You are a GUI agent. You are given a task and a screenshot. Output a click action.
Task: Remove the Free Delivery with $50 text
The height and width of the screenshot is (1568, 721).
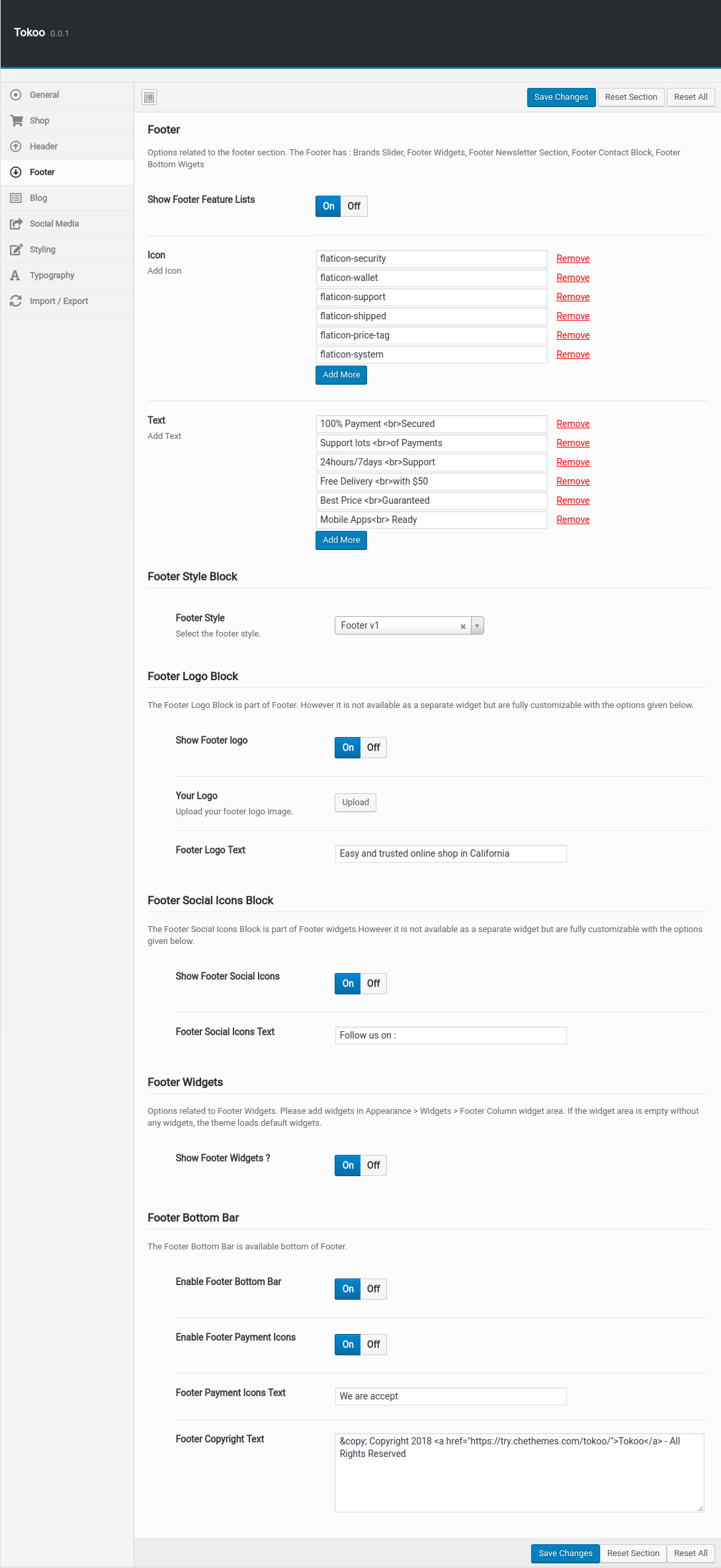(573, 481)
